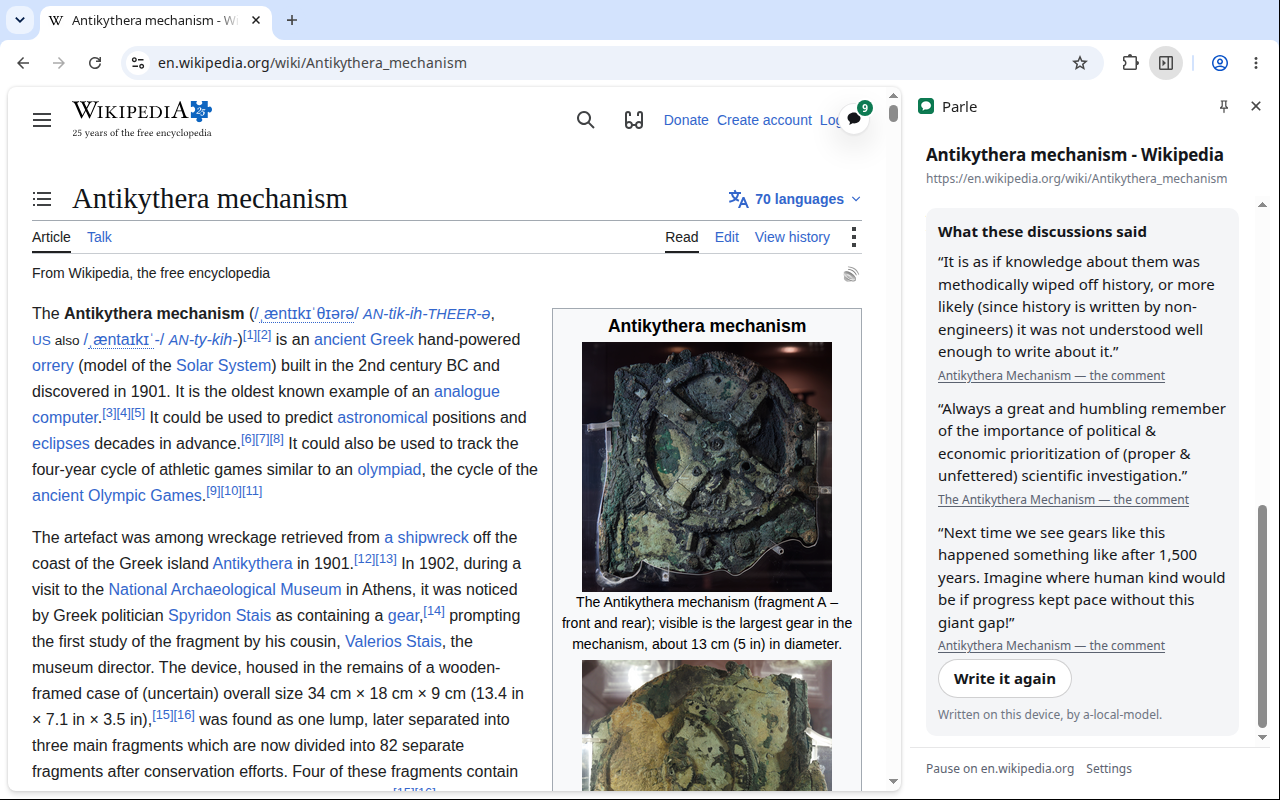Click the Write it again button
Viewport: 1280px width, 800px height.
click(1004, 678)
